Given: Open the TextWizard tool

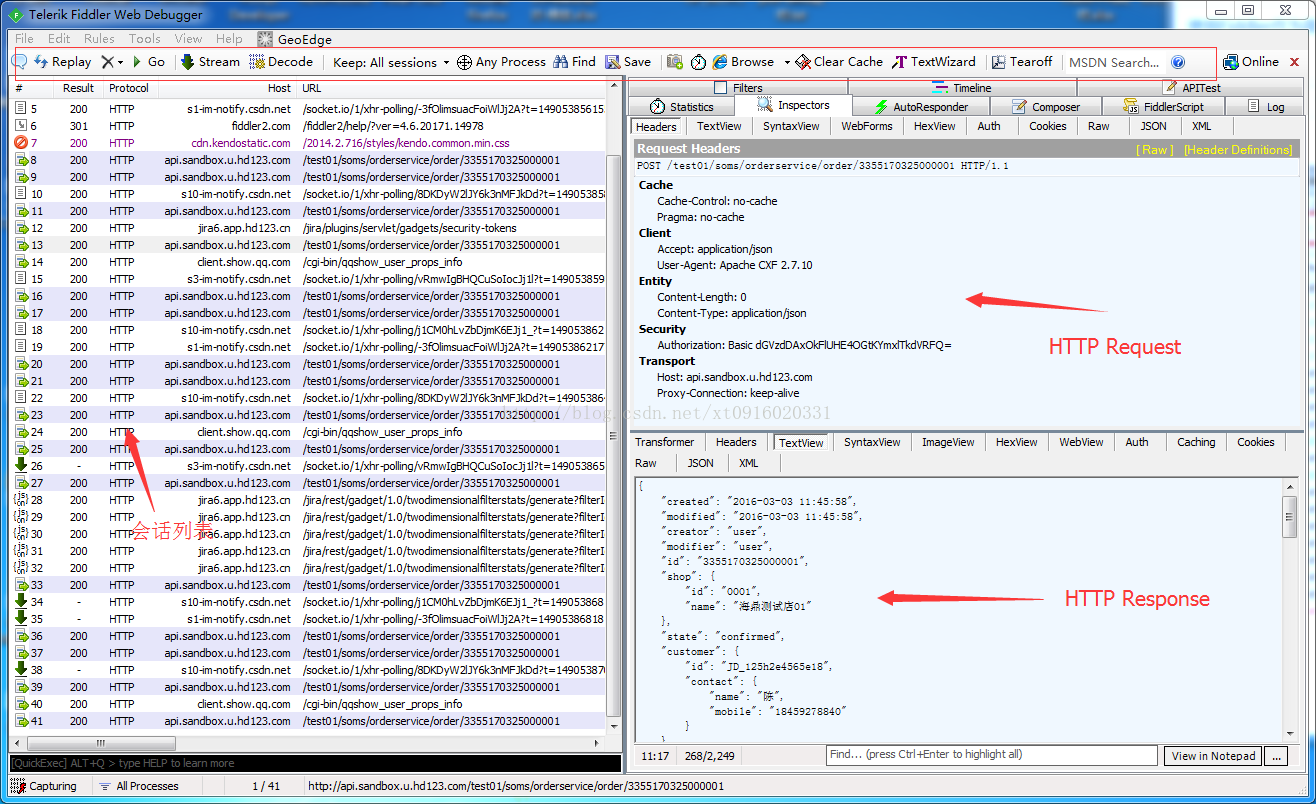Looking at the screenshot, I should point(934,62).
